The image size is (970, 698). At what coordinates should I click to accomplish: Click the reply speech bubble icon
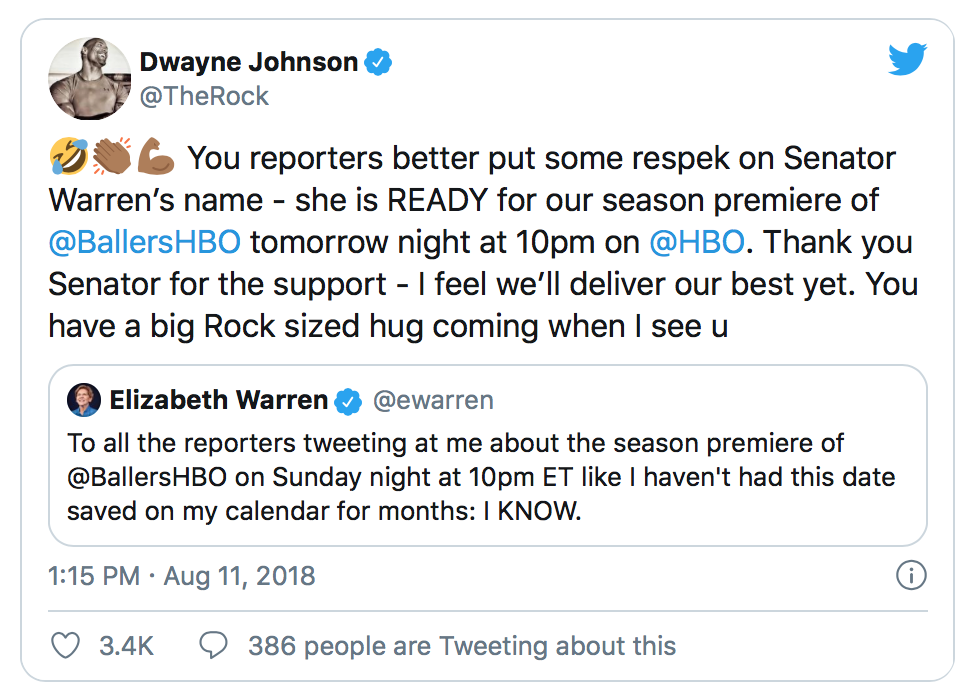213,645
